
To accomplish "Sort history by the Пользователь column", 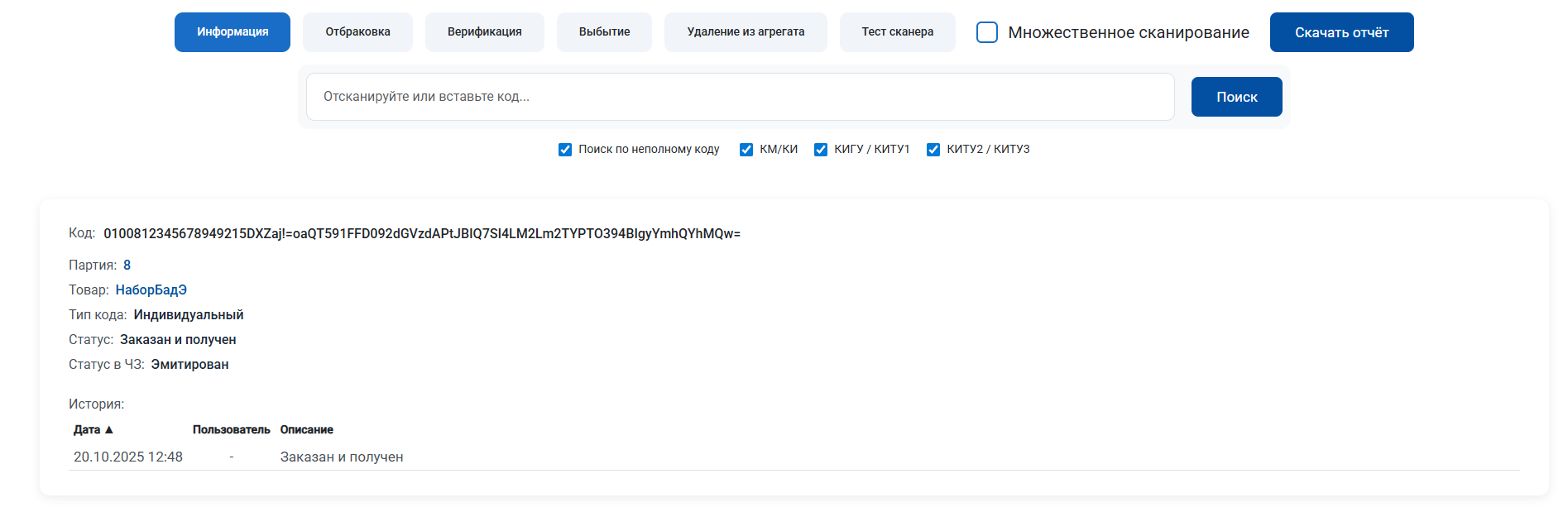I will 231,430.
